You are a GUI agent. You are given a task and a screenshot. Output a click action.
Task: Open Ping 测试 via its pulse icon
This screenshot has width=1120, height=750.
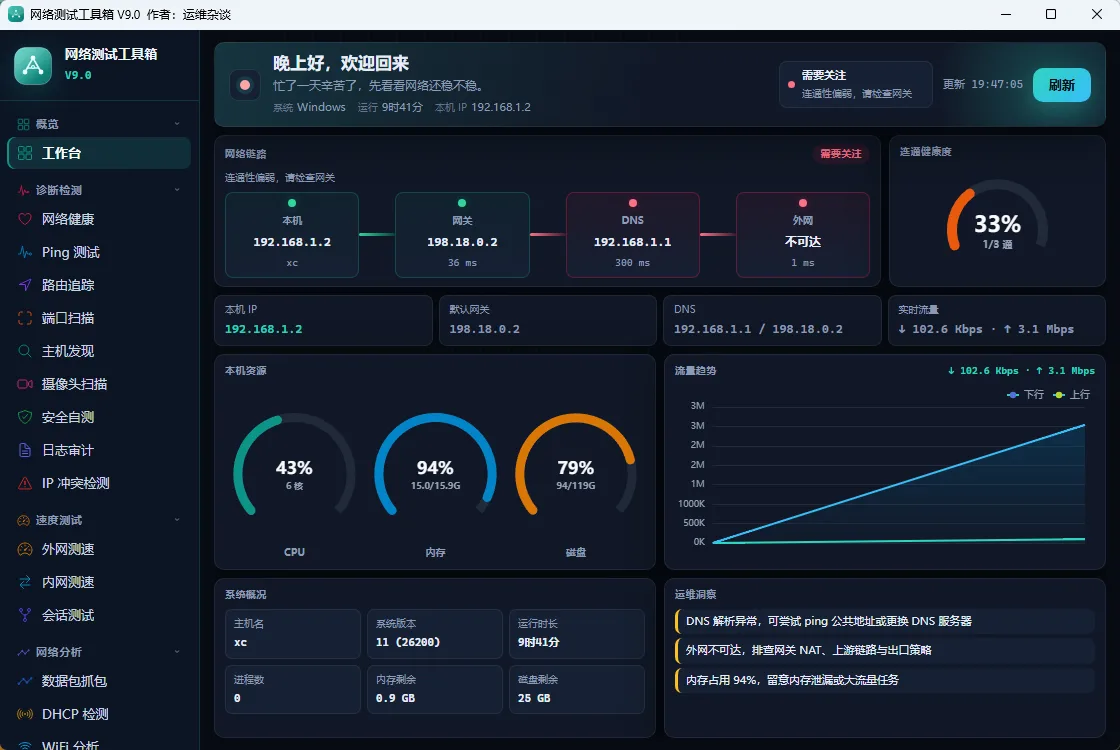click(25, 252)
